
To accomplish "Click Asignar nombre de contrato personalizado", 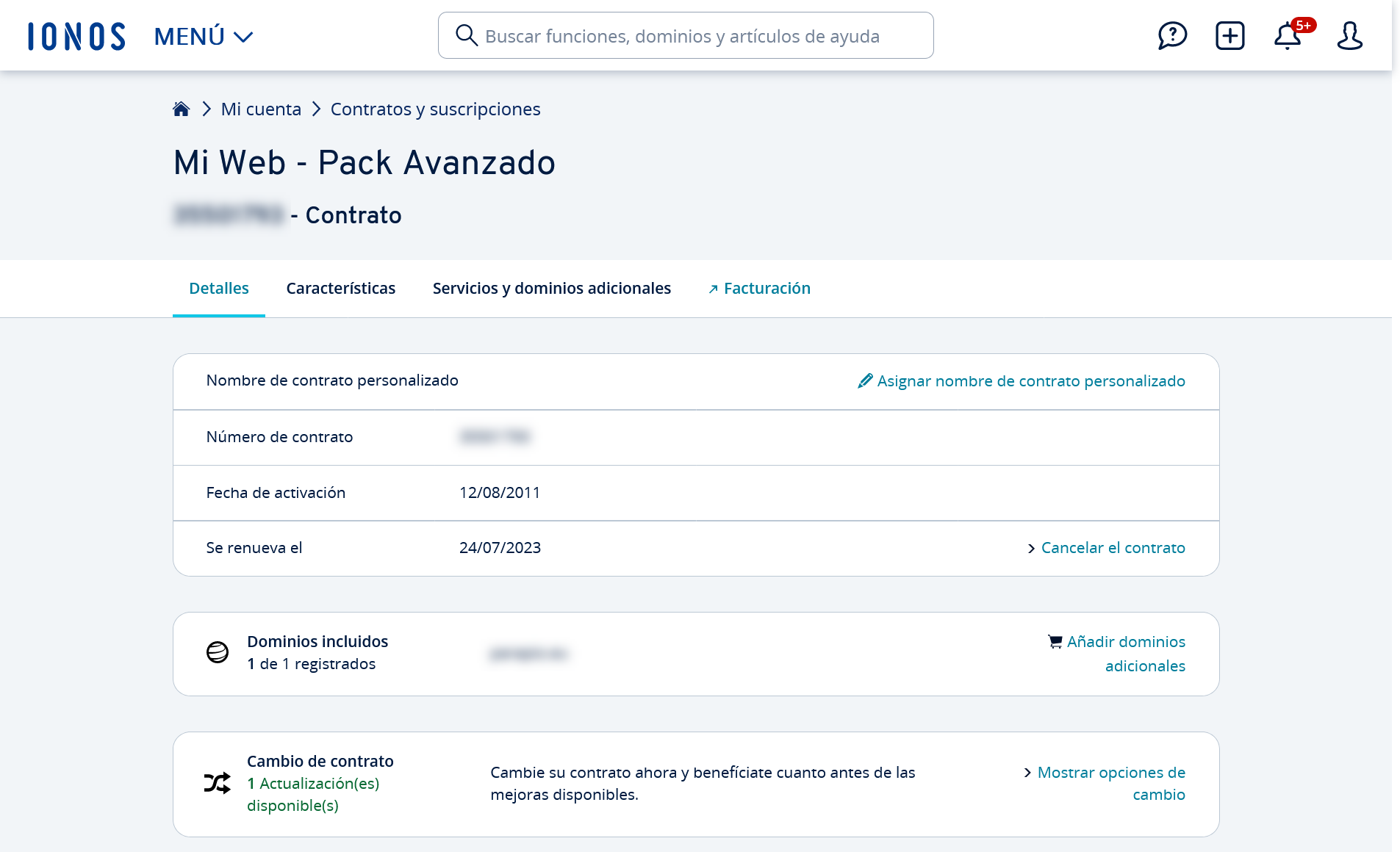I will pyautogui.click(x=1031, y=380).
